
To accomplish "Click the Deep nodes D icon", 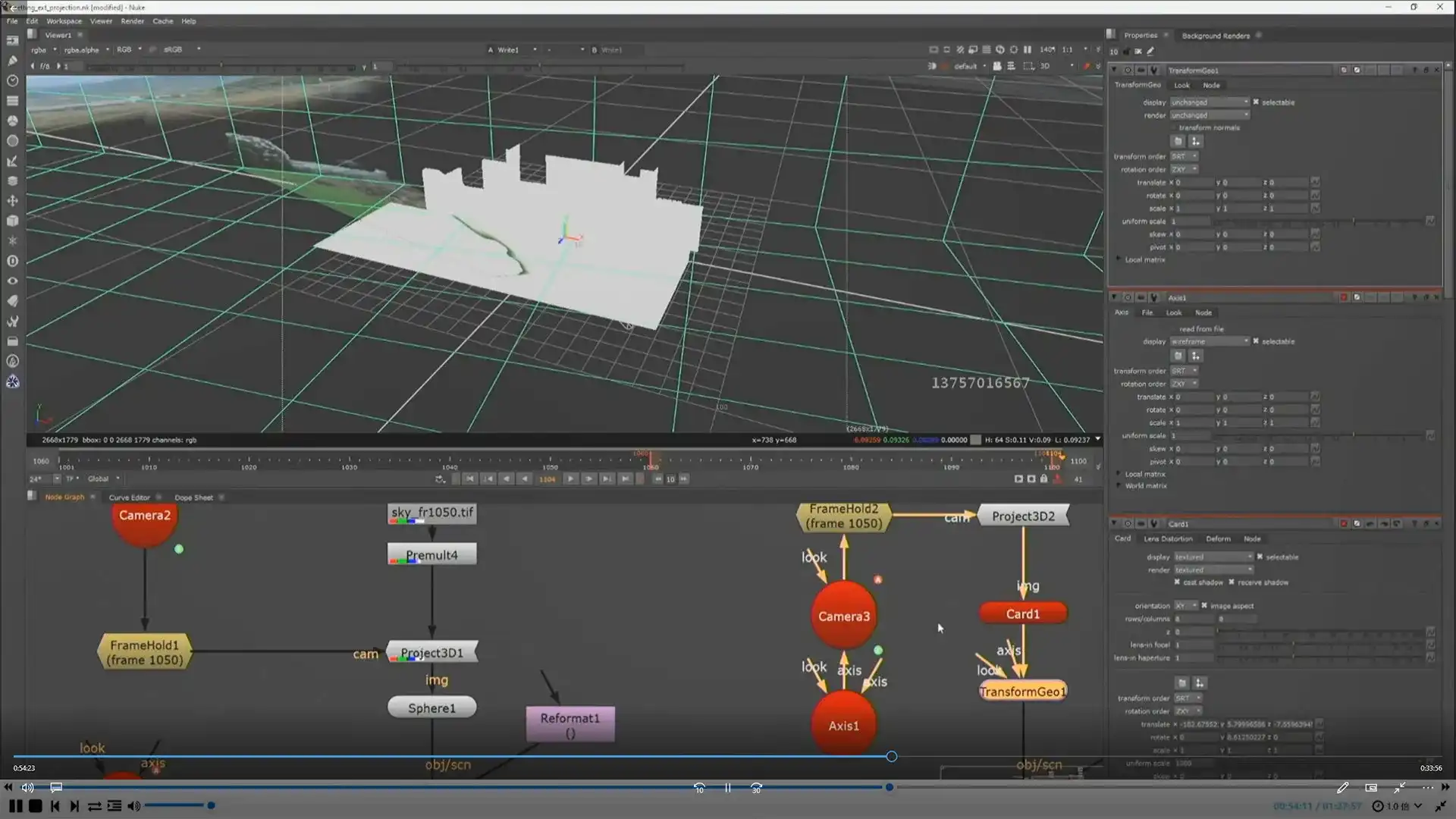I will click(12, 261).
